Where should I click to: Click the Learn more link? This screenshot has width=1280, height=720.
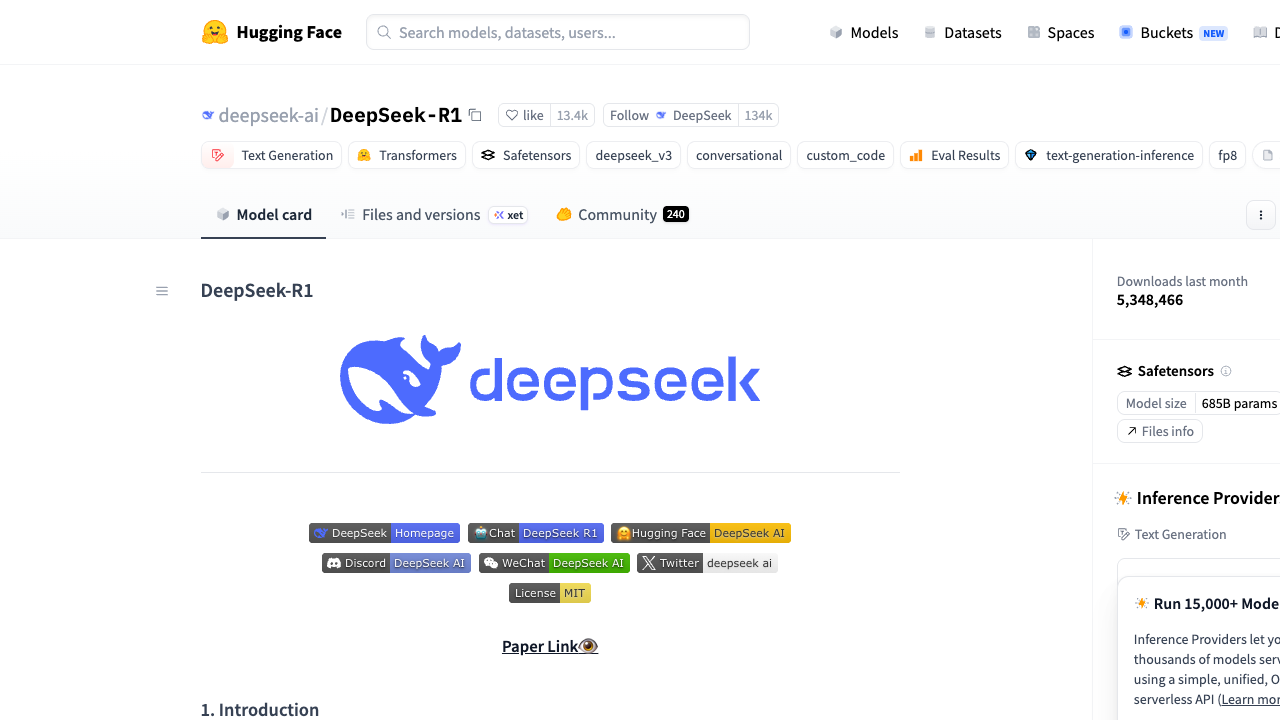(1252, 699)
